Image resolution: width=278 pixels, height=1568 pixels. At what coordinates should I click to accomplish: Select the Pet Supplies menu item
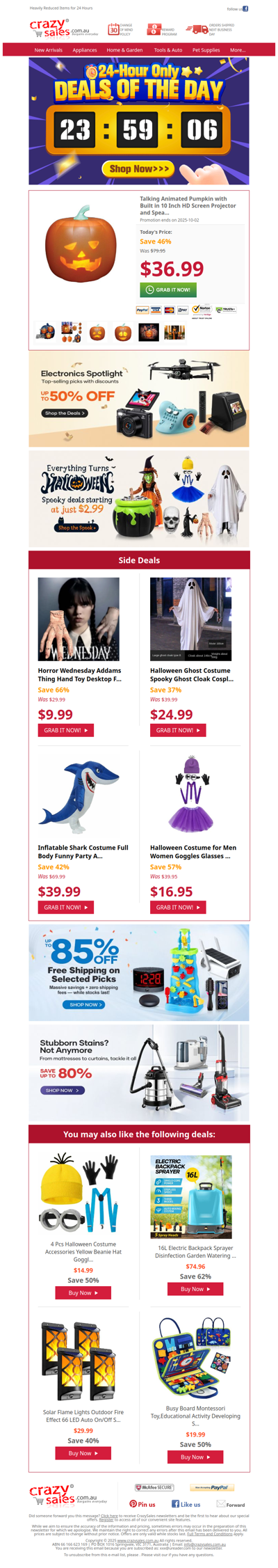coord(206,50)
